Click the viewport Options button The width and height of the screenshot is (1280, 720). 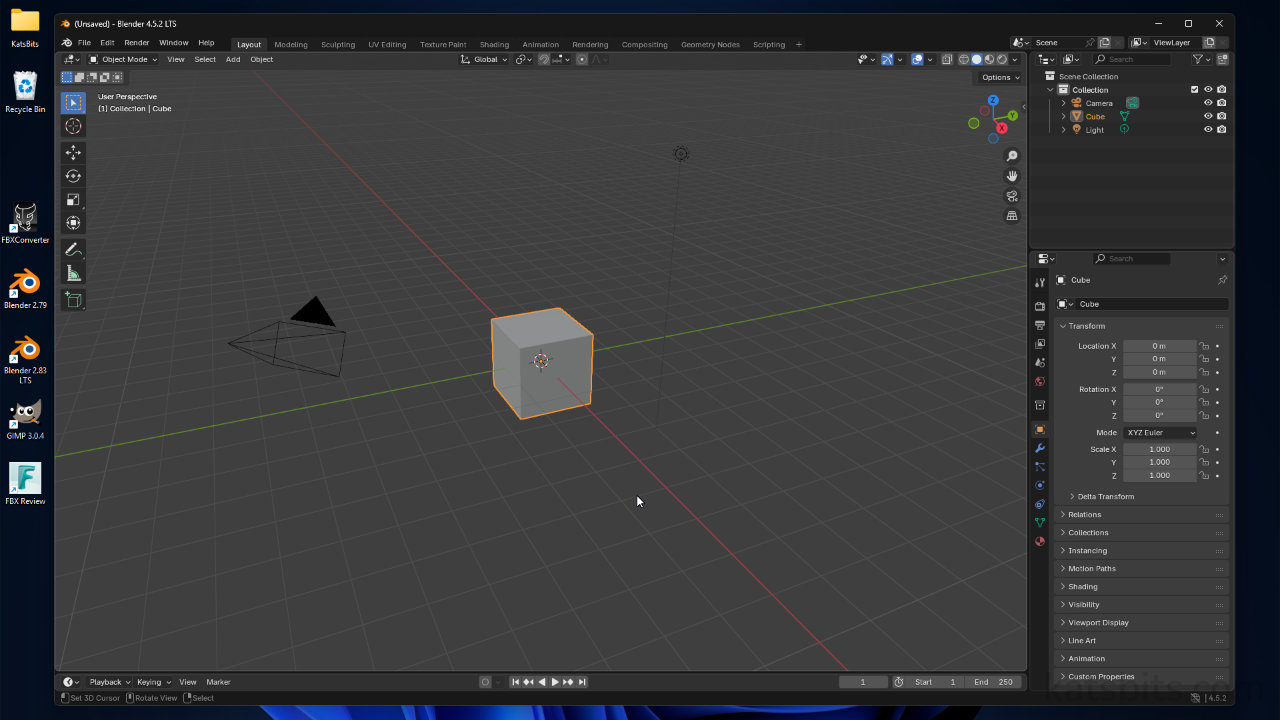tap(999, 77)
